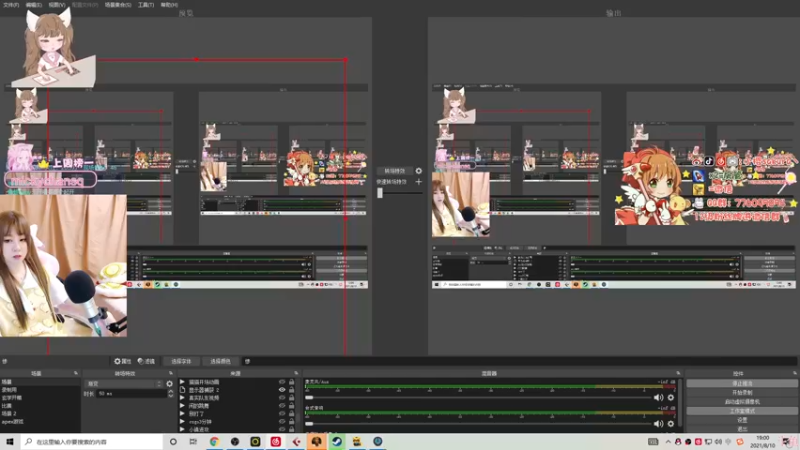The width and height of the screenshot is (800, 450).
Task: Toggle visibility of 显示器捕获 2 source
Action: (282, 390)
